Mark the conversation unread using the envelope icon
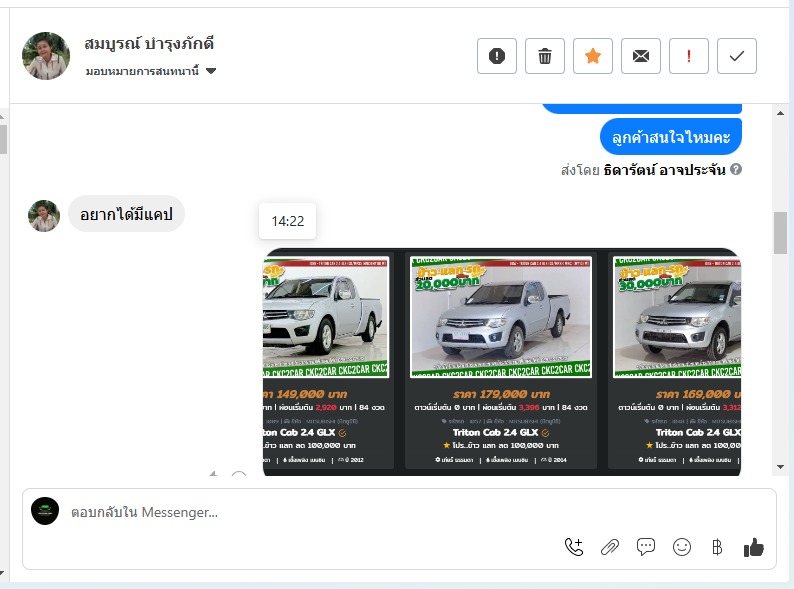 [x=641, y=56]
